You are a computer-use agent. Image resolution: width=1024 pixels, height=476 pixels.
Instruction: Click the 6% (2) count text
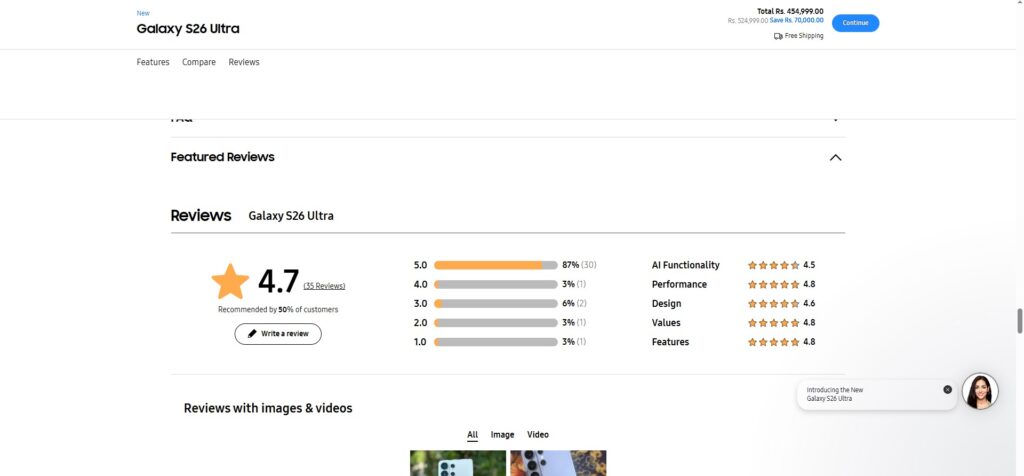pos(574,304)
